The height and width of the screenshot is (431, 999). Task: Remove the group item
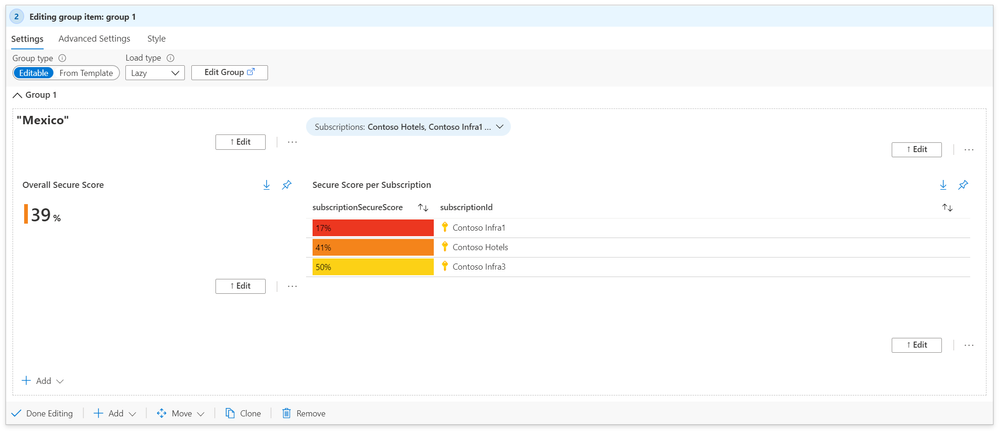(x=303, y=414)
